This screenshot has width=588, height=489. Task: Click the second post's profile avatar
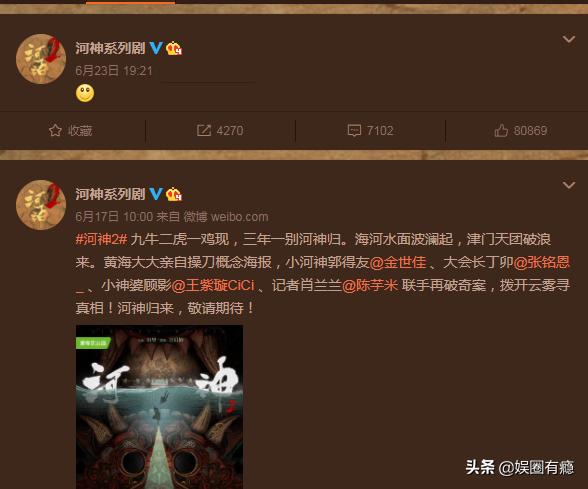pos(41,205)
